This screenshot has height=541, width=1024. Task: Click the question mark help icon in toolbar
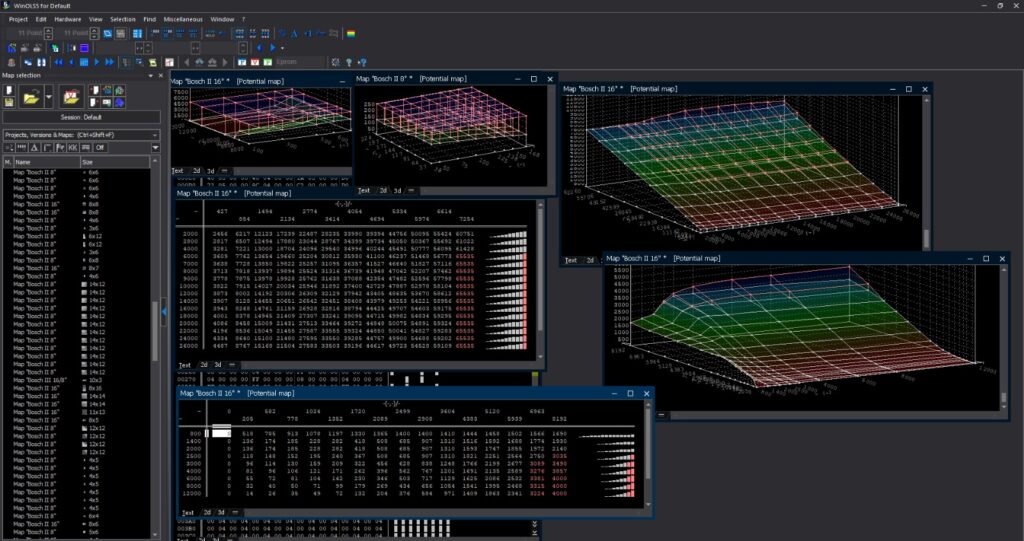(x=349, y=62)
